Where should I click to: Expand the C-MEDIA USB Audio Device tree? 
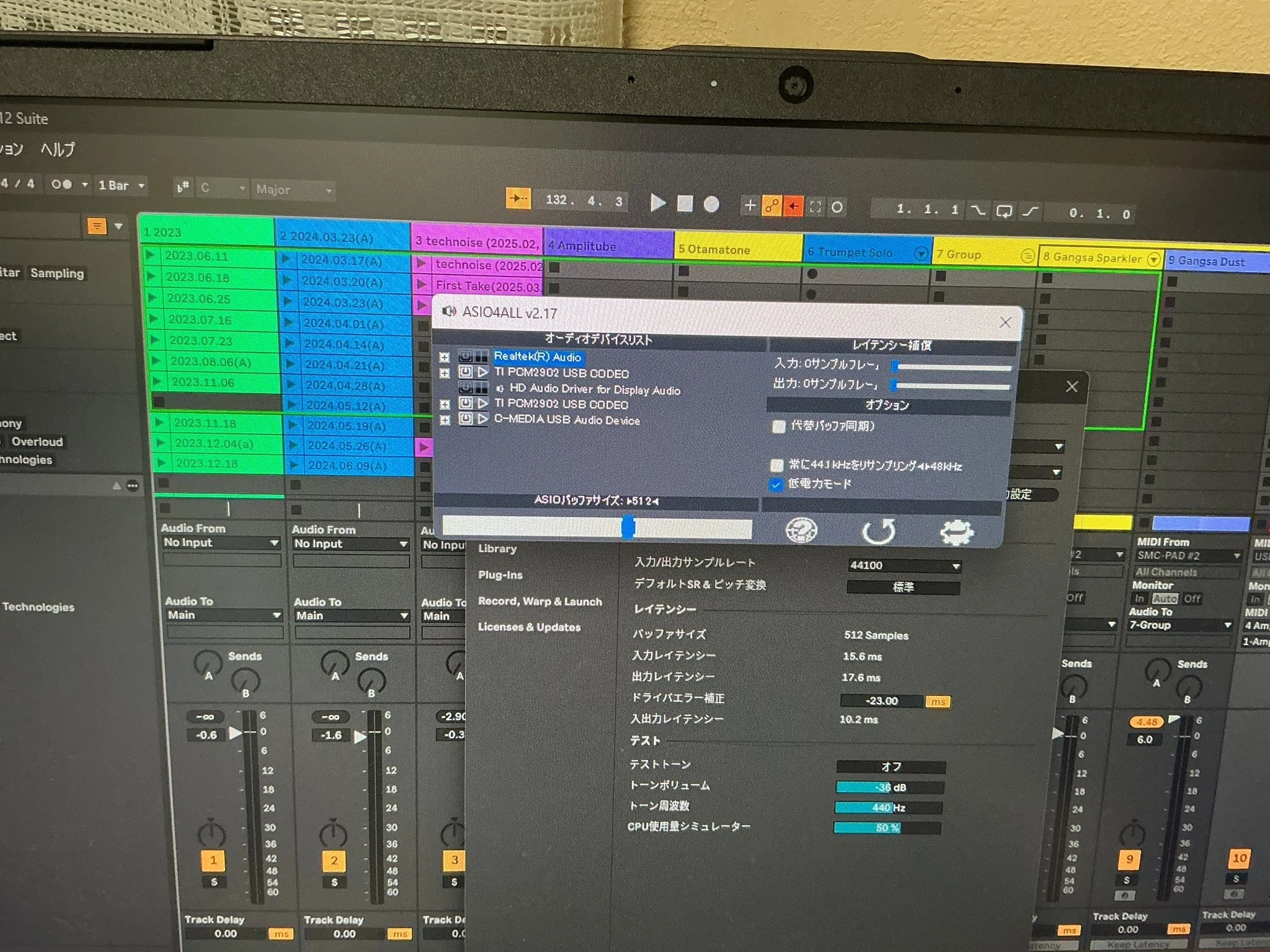click(x=445, y=420)
